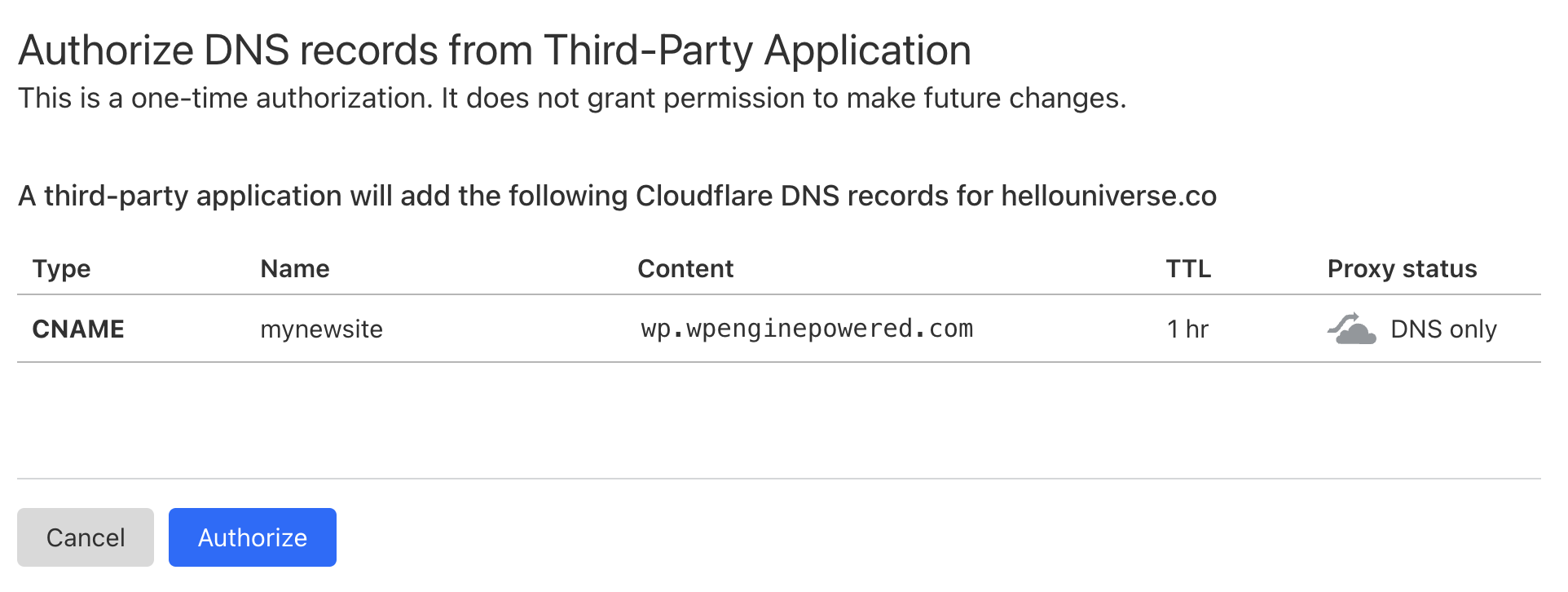The image size is (1568, 592).
Task: Click the Content column header
Action: click(x=685, y=268)
